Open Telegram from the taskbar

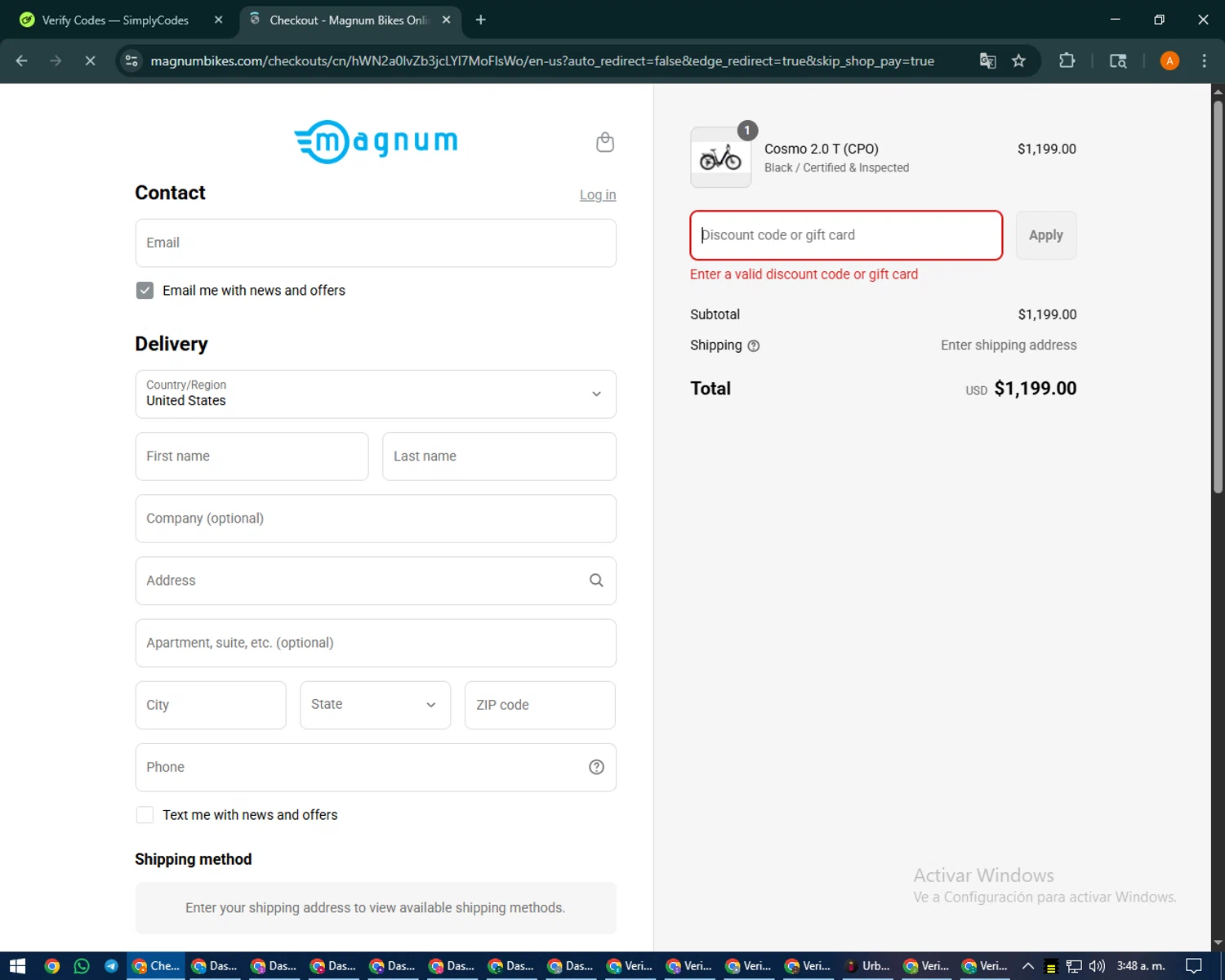[111, 966]
